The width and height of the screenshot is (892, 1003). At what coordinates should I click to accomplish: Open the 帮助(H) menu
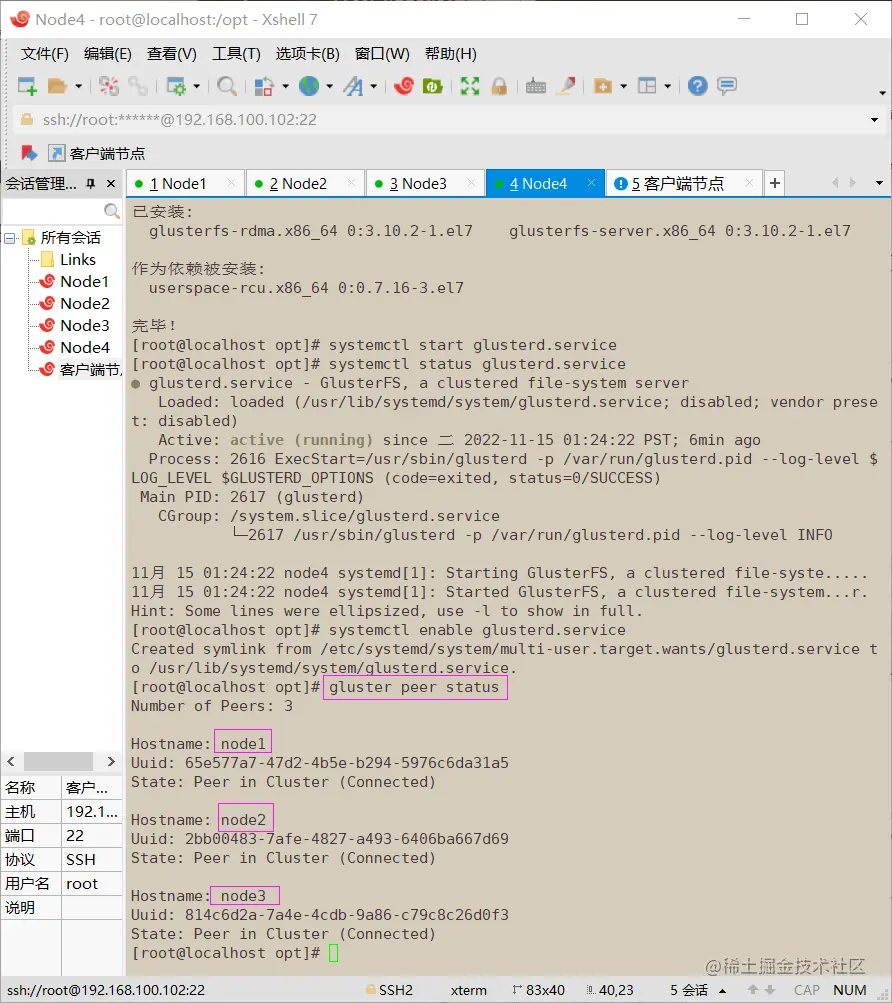click(450, 54)
